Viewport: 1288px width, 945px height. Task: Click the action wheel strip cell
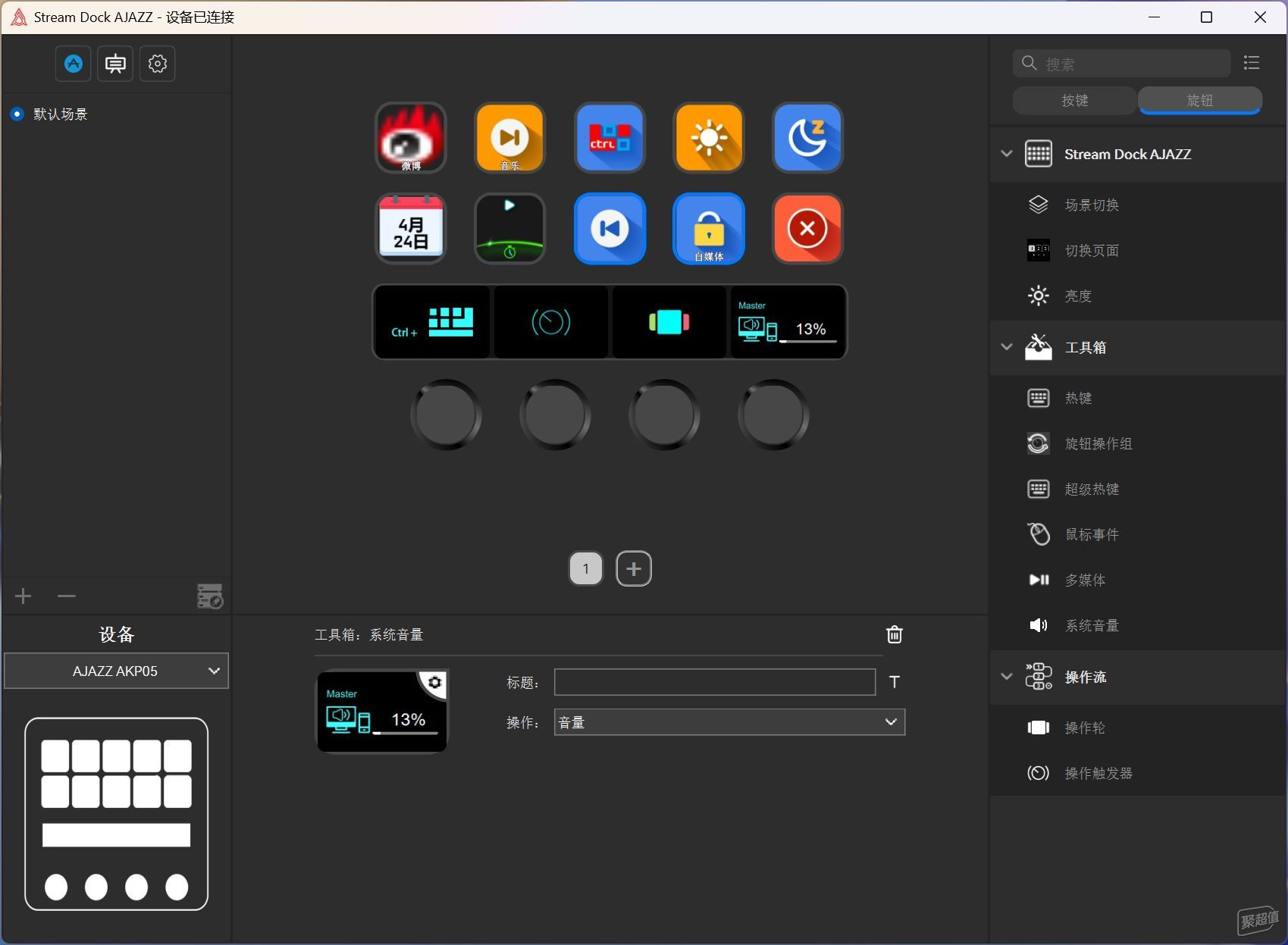coord(669,322)
